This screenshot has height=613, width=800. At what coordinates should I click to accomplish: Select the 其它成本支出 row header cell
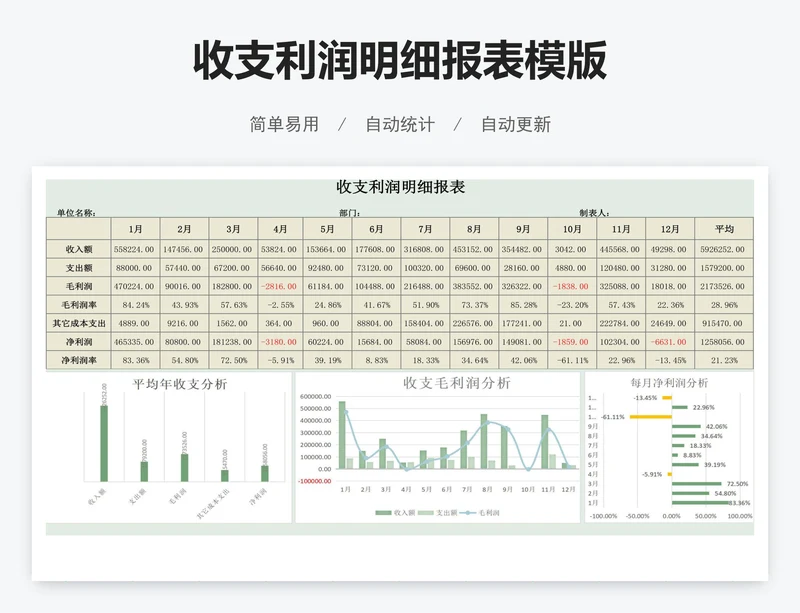(79, 323)
